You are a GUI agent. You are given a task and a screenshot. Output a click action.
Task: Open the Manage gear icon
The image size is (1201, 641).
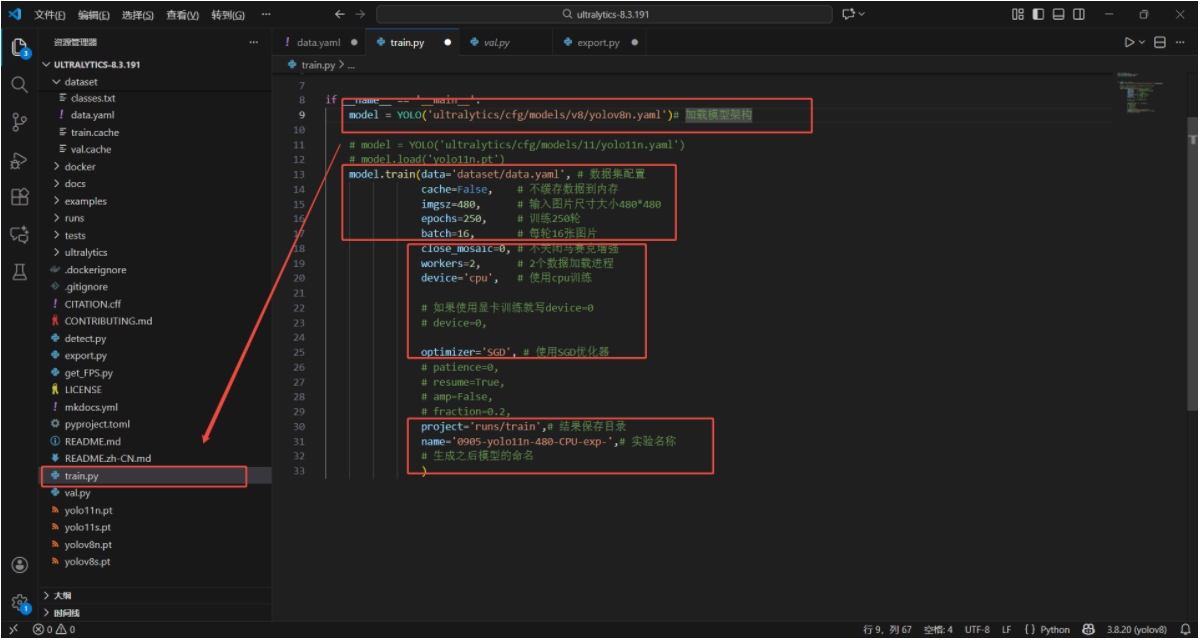click(19, 602)
